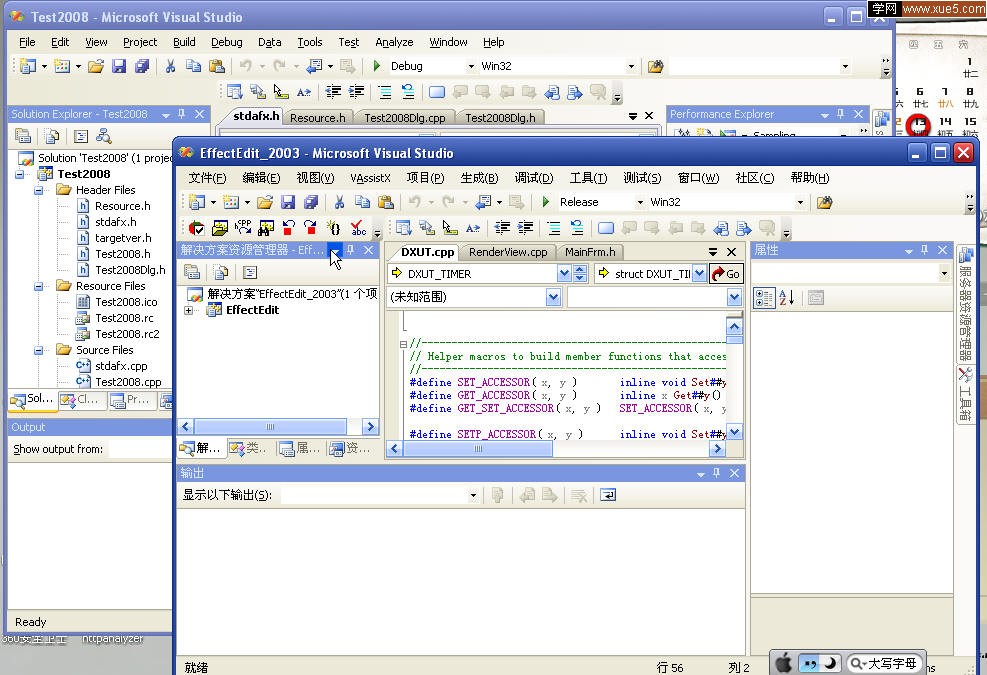The image size is (987, 675).
Task: Toggle word wrap icon in 输出 toolbar
Action: pos(608,496)
